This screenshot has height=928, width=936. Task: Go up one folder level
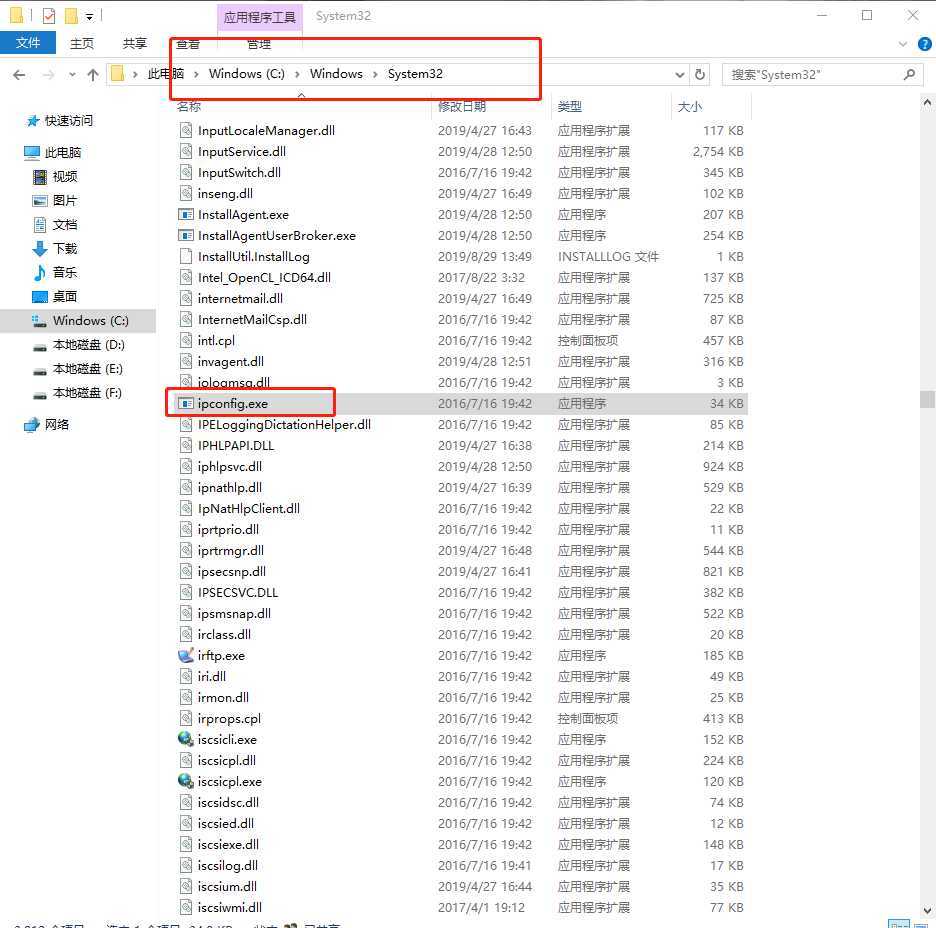point(93,75)
